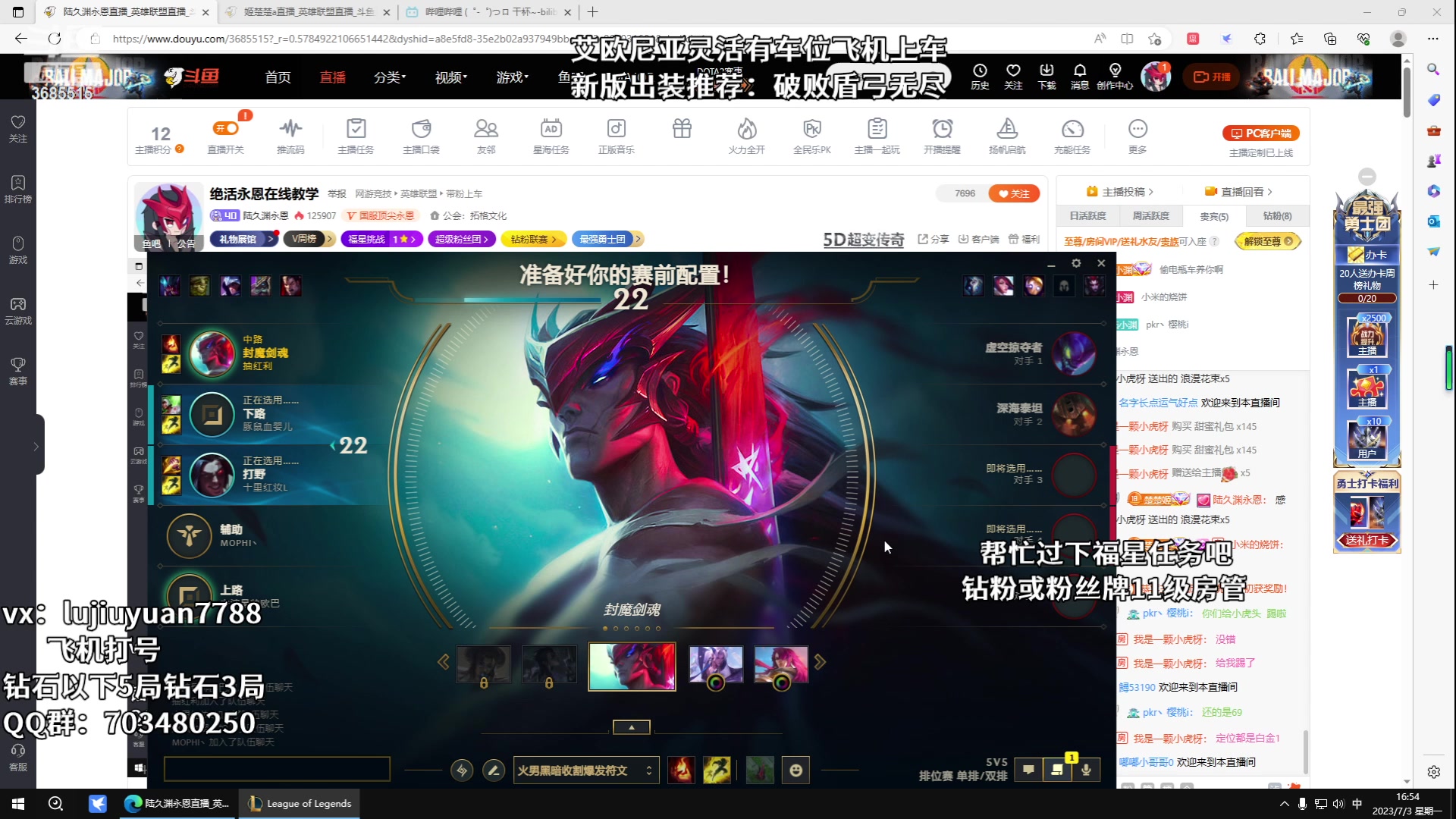Image resolution: width=1456 pixels, height=819 pixels.
Task: Open the emote selector smiley icon
Action: click(795, 770)
